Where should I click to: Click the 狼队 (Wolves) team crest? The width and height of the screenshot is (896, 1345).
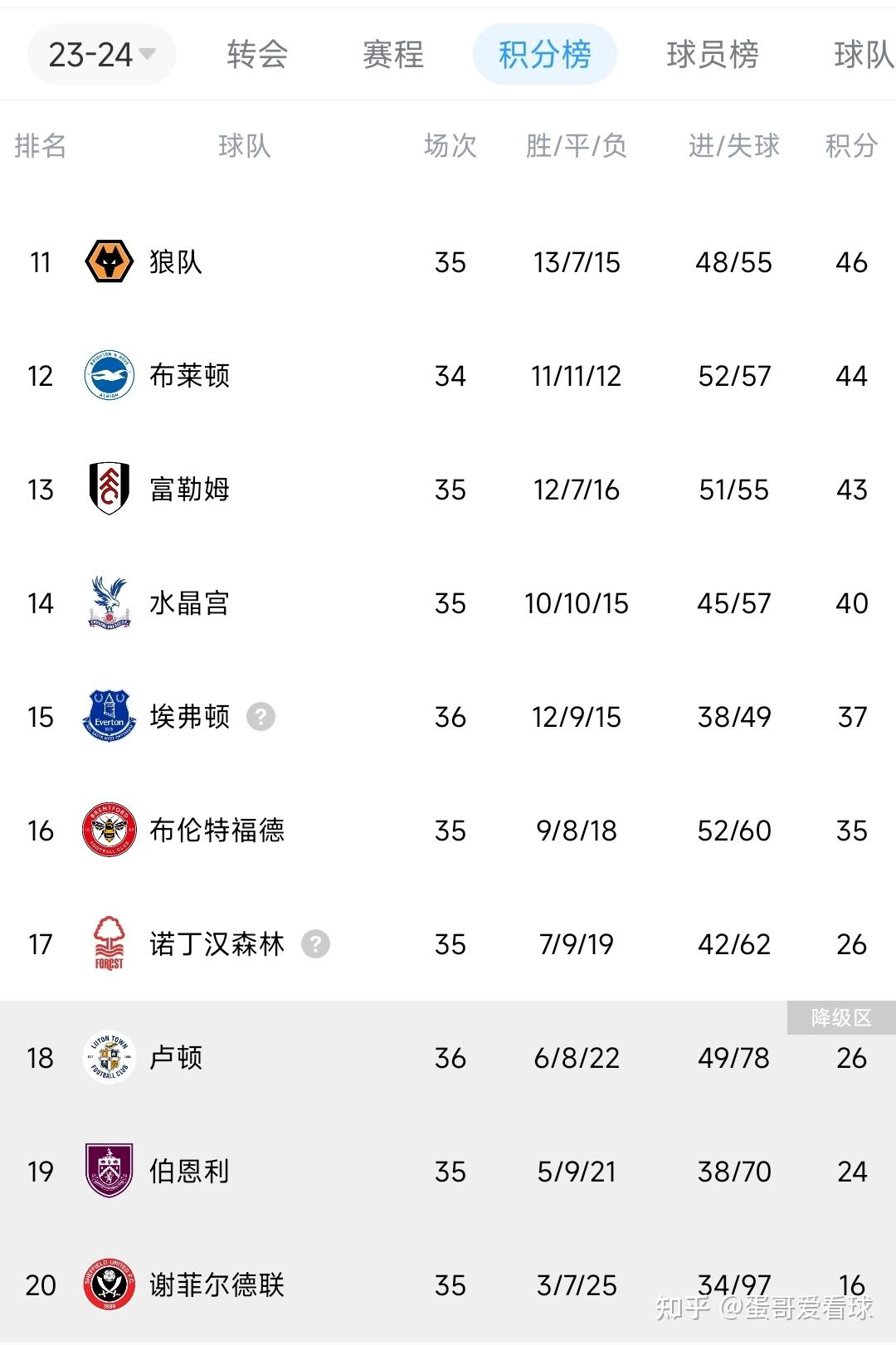click(x=109, y=262)
